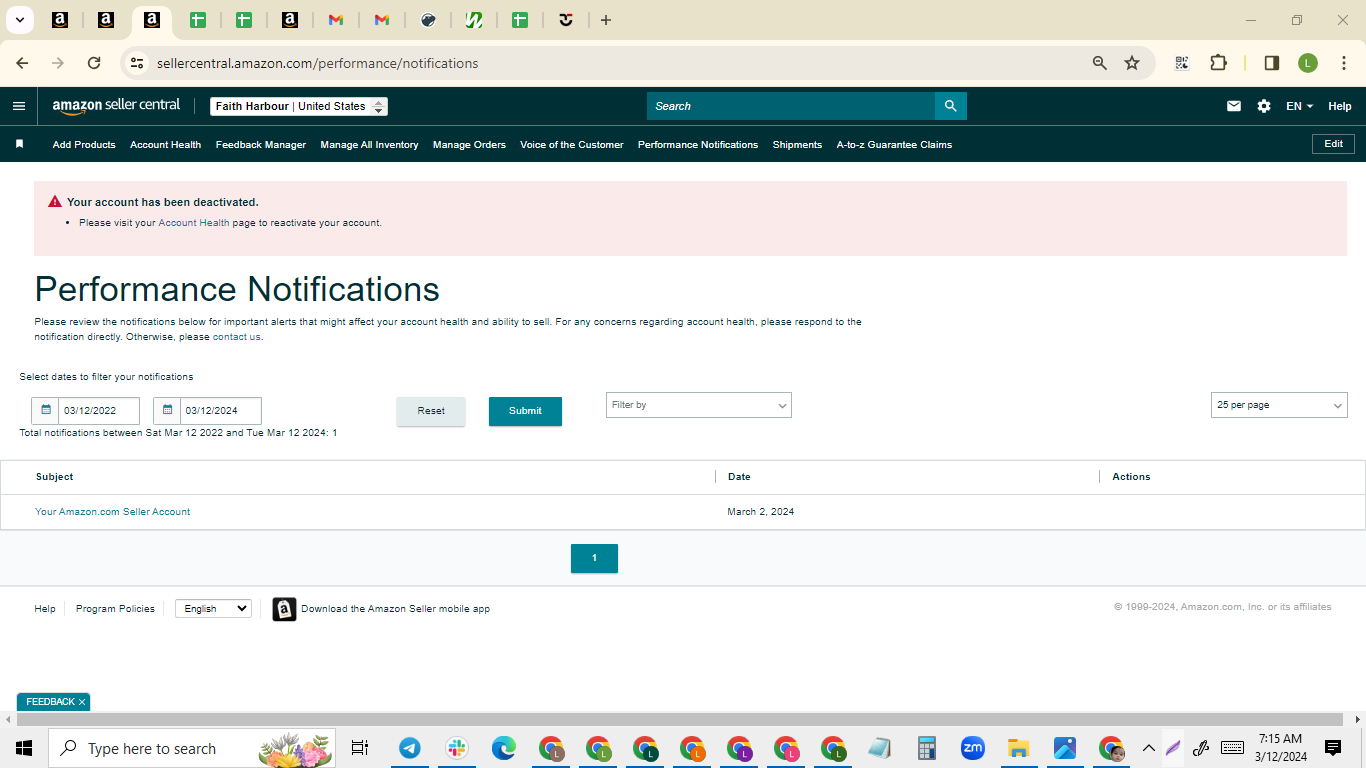The width and height of the screenshot is (1366, 768).
Task: Reload the page with the refresh icon
Action: coord(94,63)
